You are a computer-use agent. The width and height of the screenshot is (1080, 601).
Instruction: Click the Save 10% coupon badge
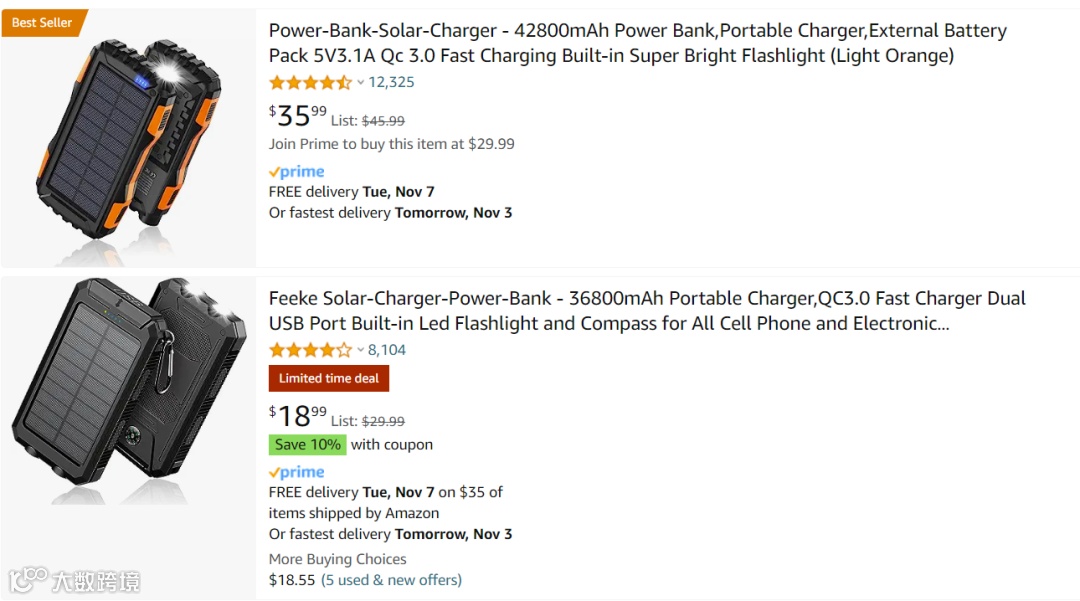click(308, 445)
